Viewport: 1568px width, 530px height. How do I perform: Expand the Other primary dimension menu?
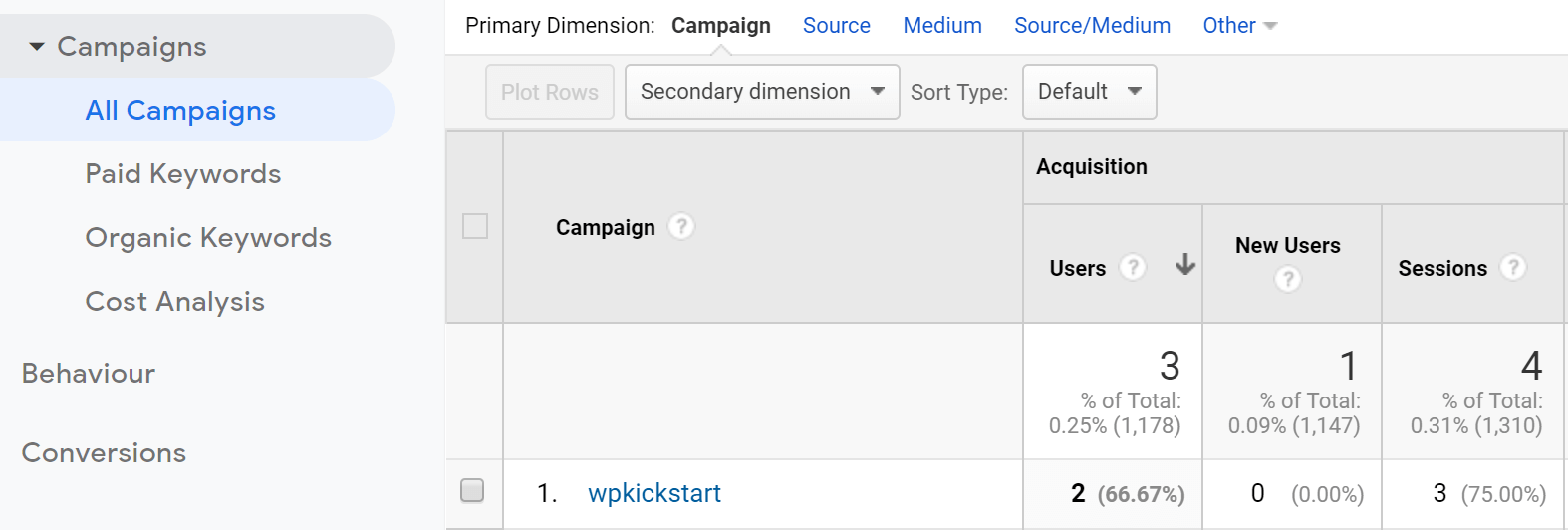point(1239,26)
